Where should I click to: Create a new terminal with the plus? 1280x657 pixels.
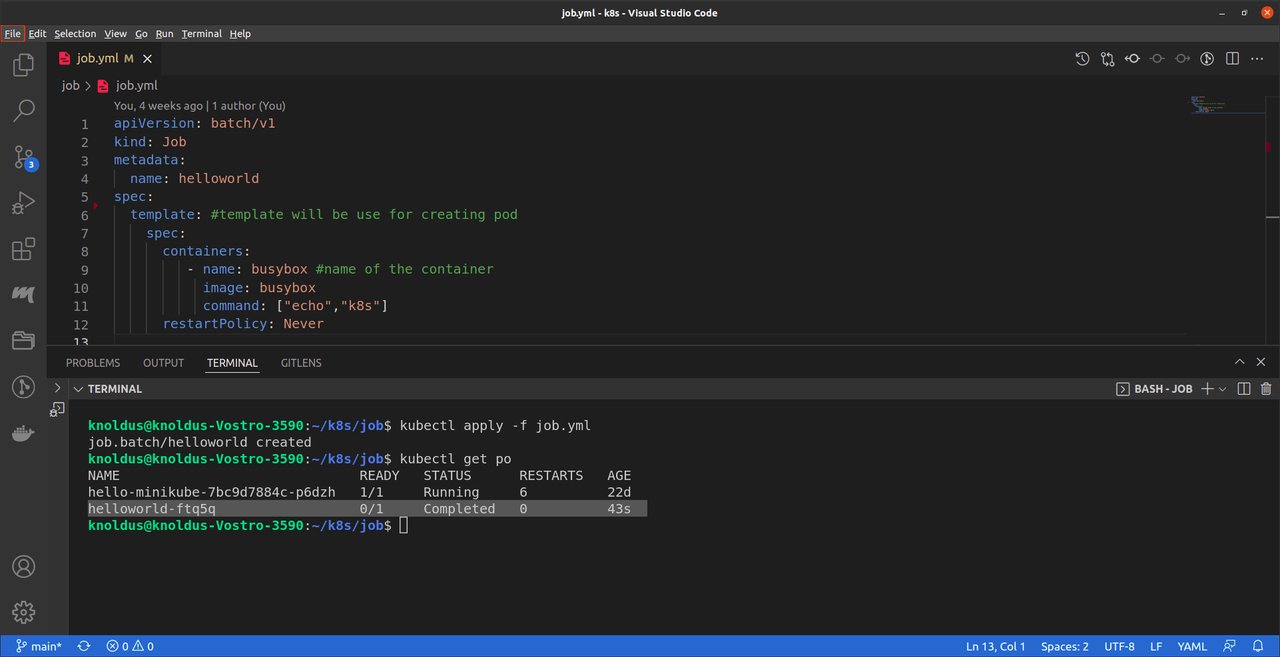point(1207,389)
